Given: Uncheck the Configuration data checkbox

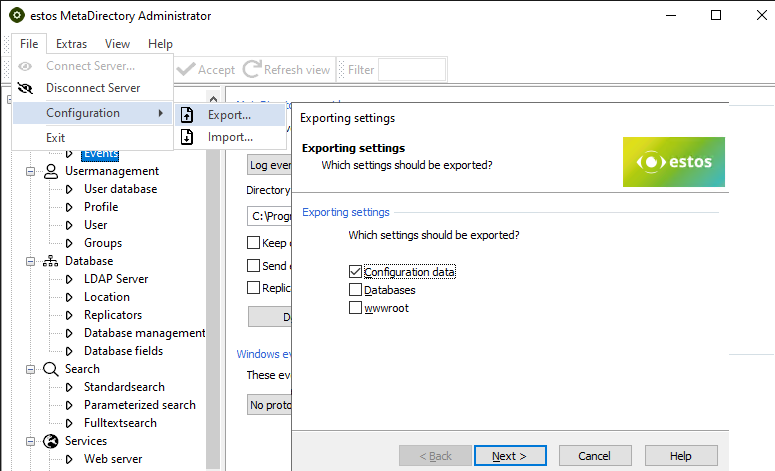Looking at the screenshot, I should (x=356, y=272).
